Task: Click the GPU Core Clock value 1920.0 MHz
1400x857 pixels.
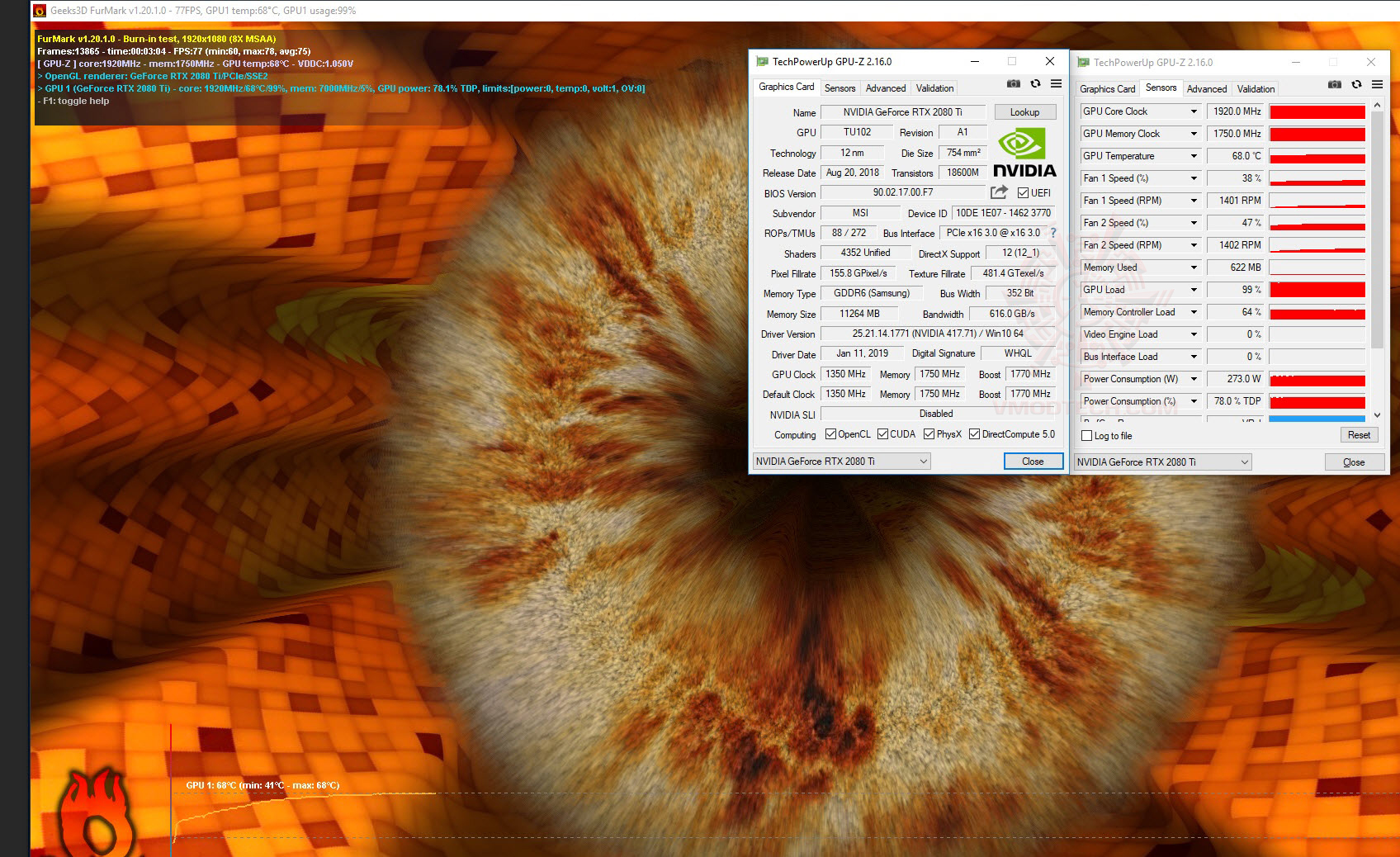Action: (x=1236, y=111)
